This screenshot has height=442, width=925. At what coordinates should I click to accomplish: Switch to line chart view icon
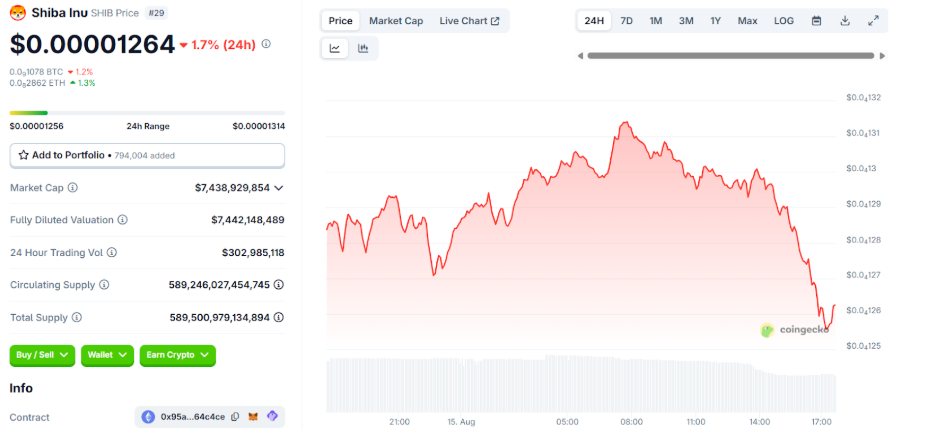click(x=334, y=48)
